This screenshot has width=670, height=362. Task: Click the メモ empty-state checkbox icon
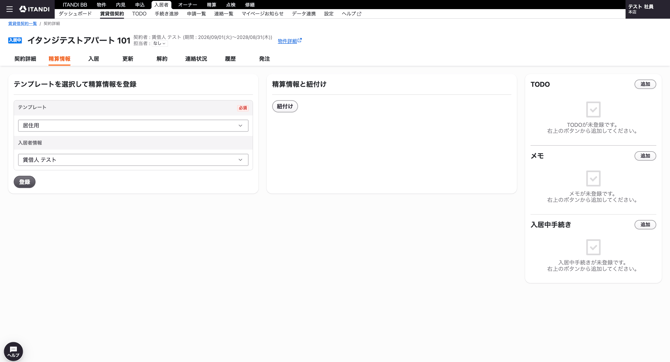593,178
